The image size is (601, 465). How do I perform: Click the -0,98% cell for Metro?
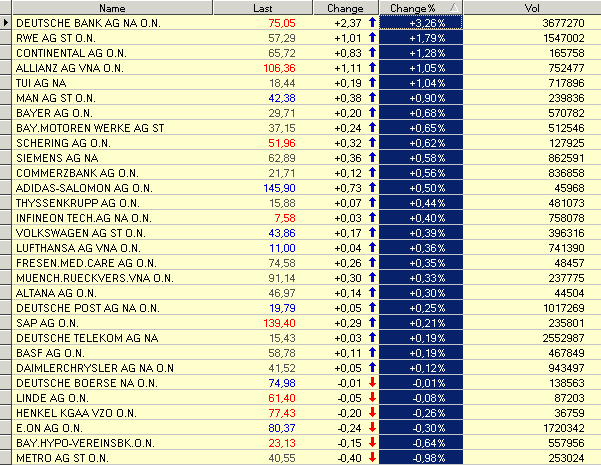point(421,458)
